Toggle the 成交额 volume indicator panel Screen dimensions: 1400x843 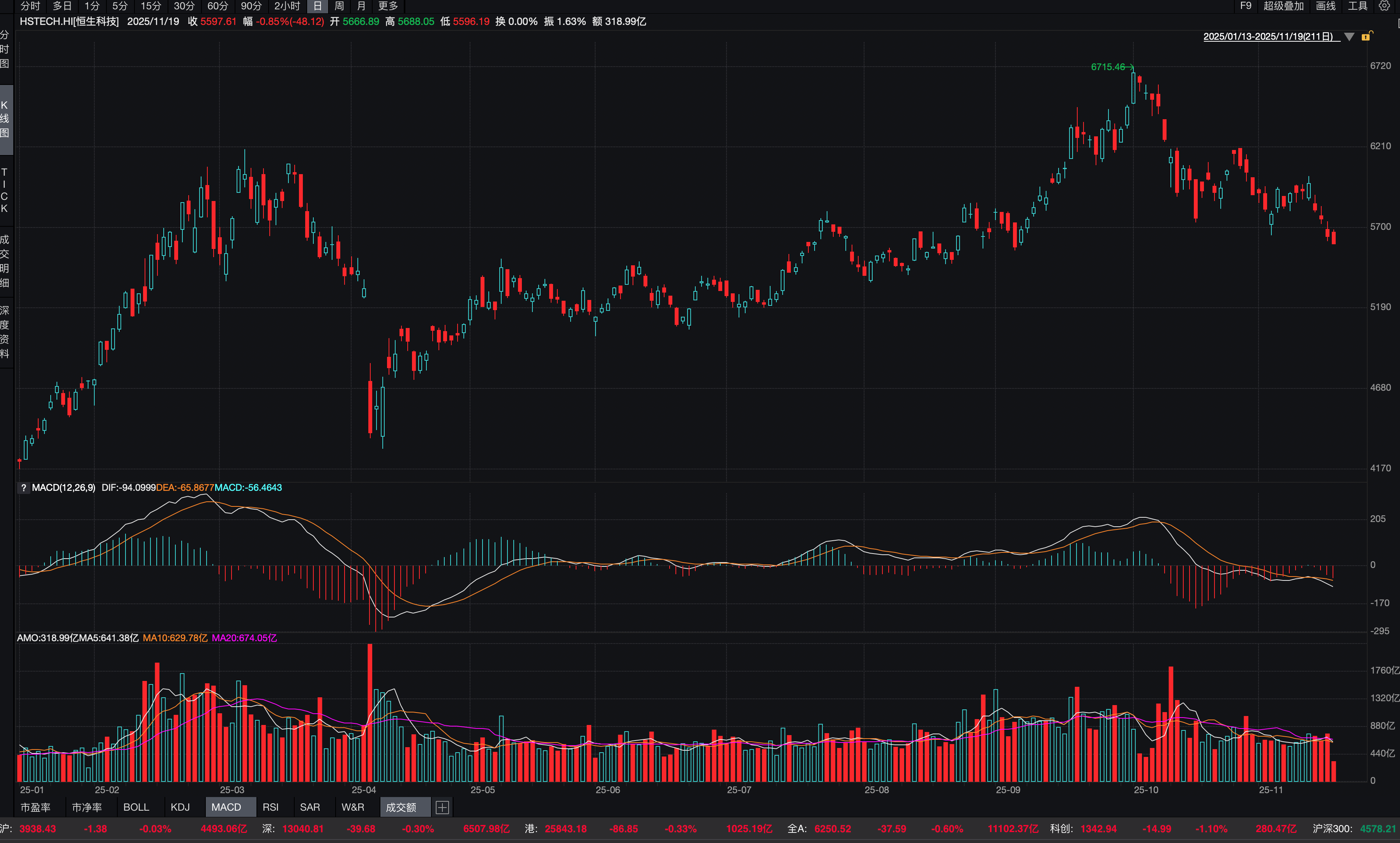(401, 807)
